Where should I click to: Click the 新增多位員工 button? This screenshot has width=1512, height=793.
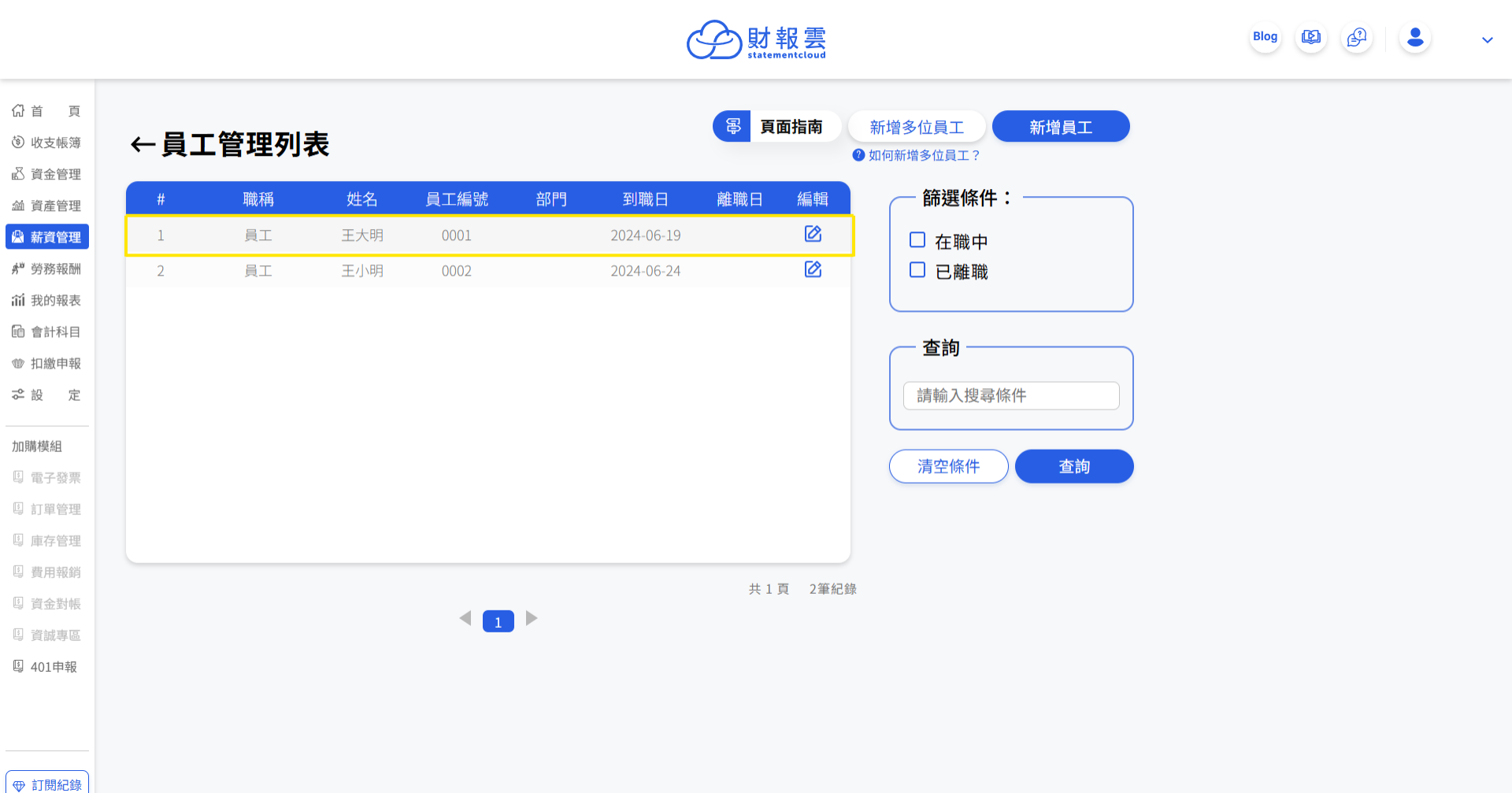(917, 127)
